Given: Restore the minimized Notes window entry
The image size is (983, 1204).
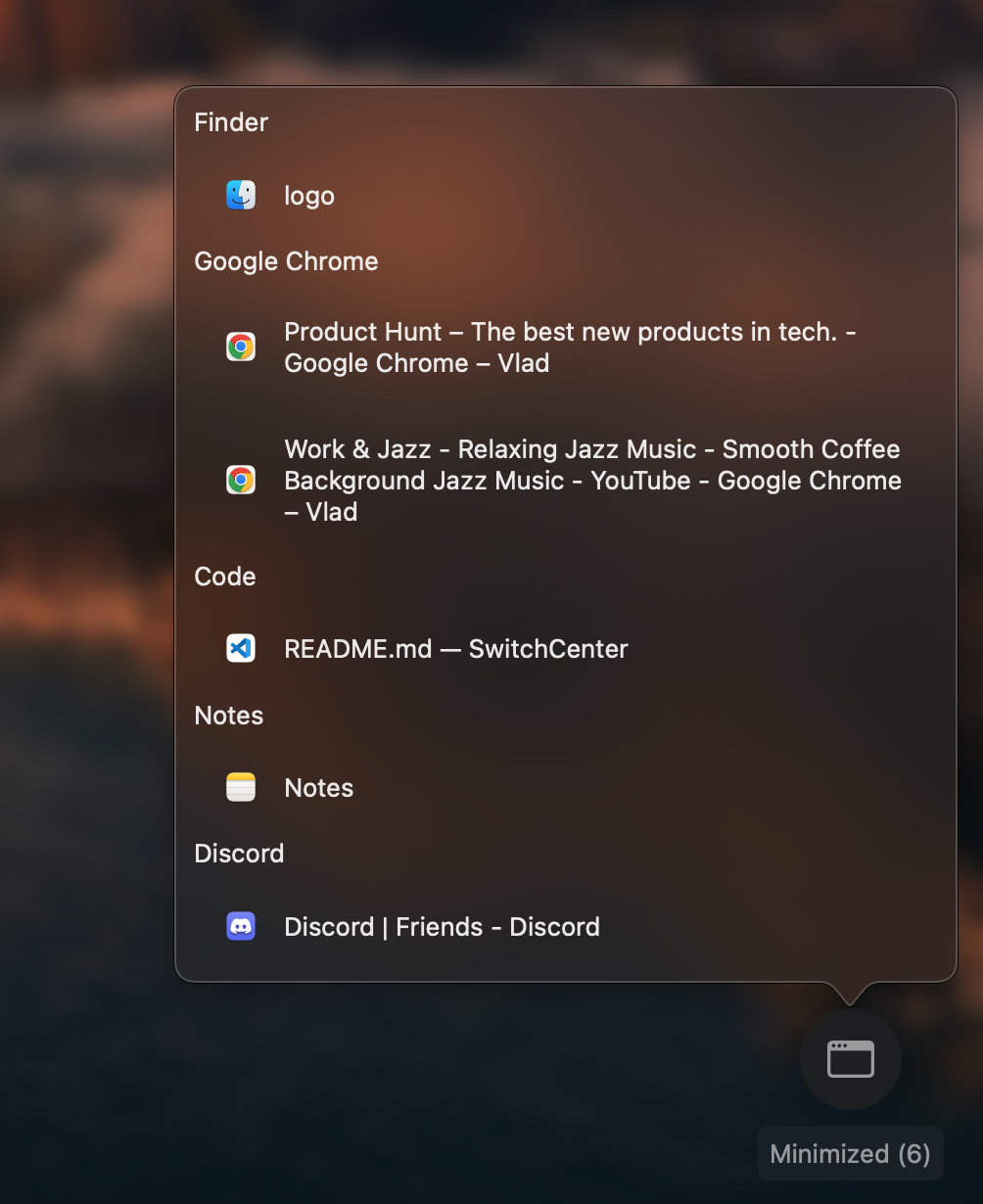Looking at the screenshot, I should coord(319,788).
